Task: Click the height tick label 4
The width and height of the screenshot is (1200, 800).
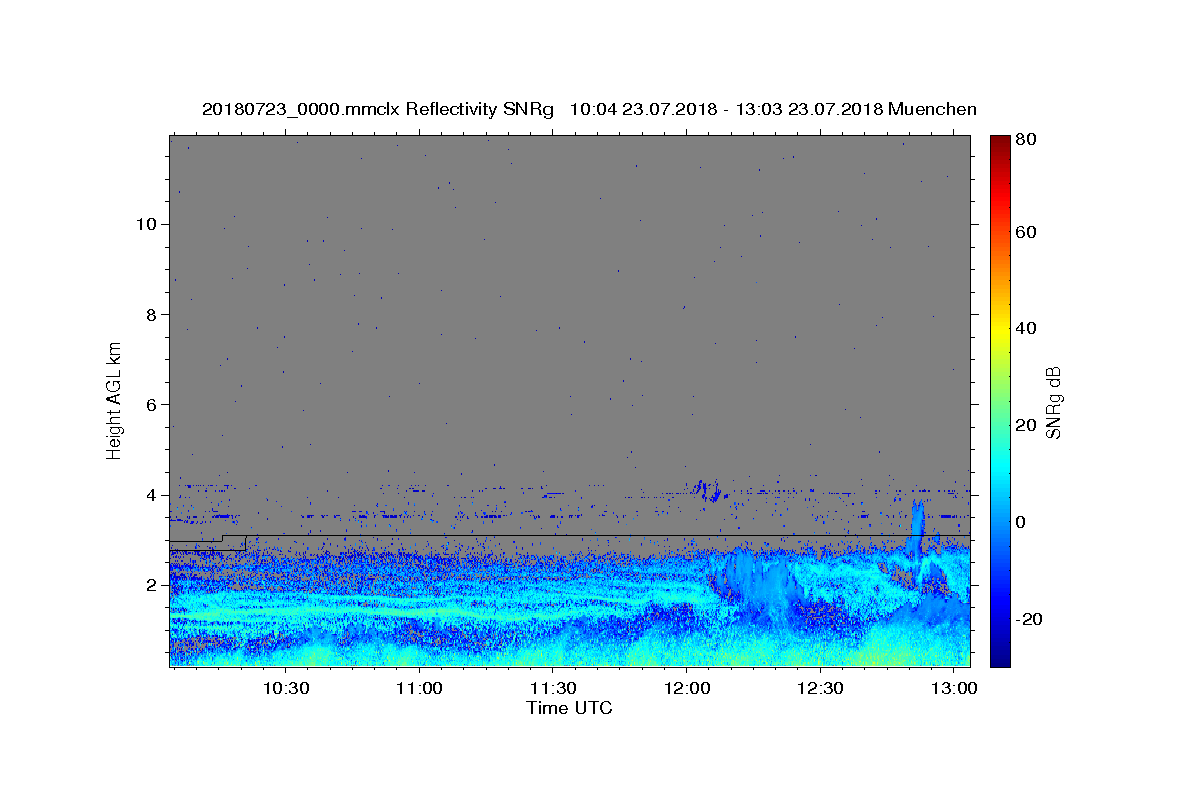Action: 154,495
